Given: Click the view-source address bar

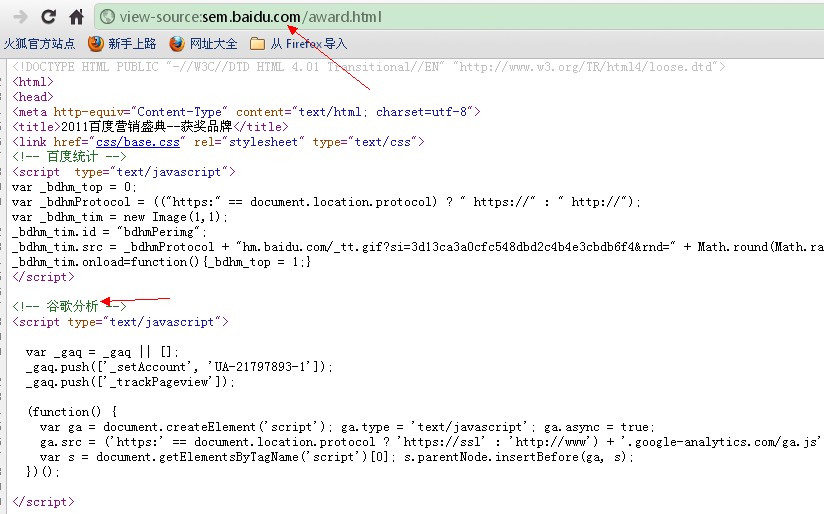Looking at the screenshot, I should click(x=459, y=17).
